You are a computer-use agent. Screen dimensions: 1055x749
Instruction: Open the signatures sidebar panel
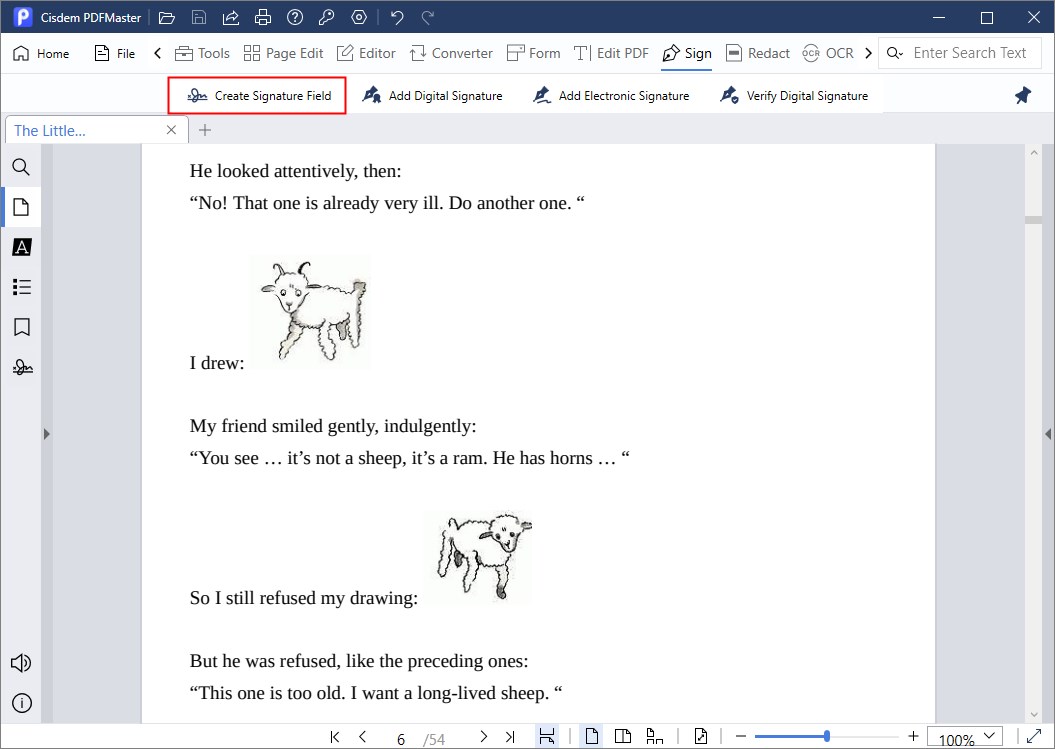(22, 367)
